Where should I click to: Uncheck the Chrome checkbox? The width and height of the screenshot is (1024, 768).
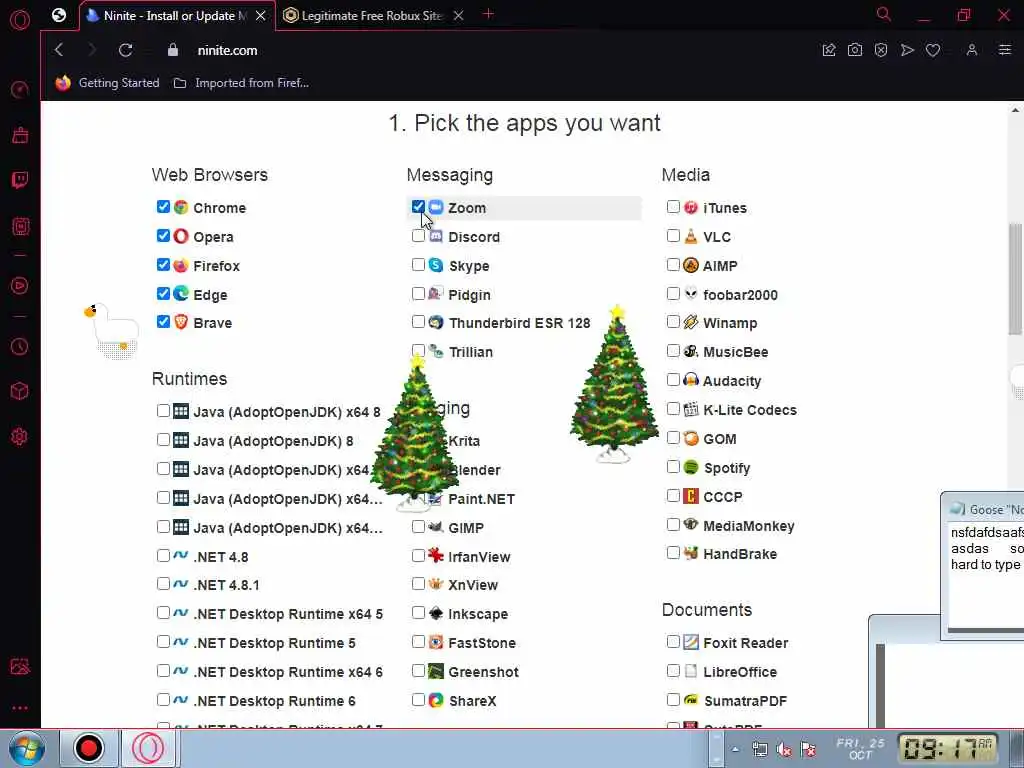[x=163, y=207]
